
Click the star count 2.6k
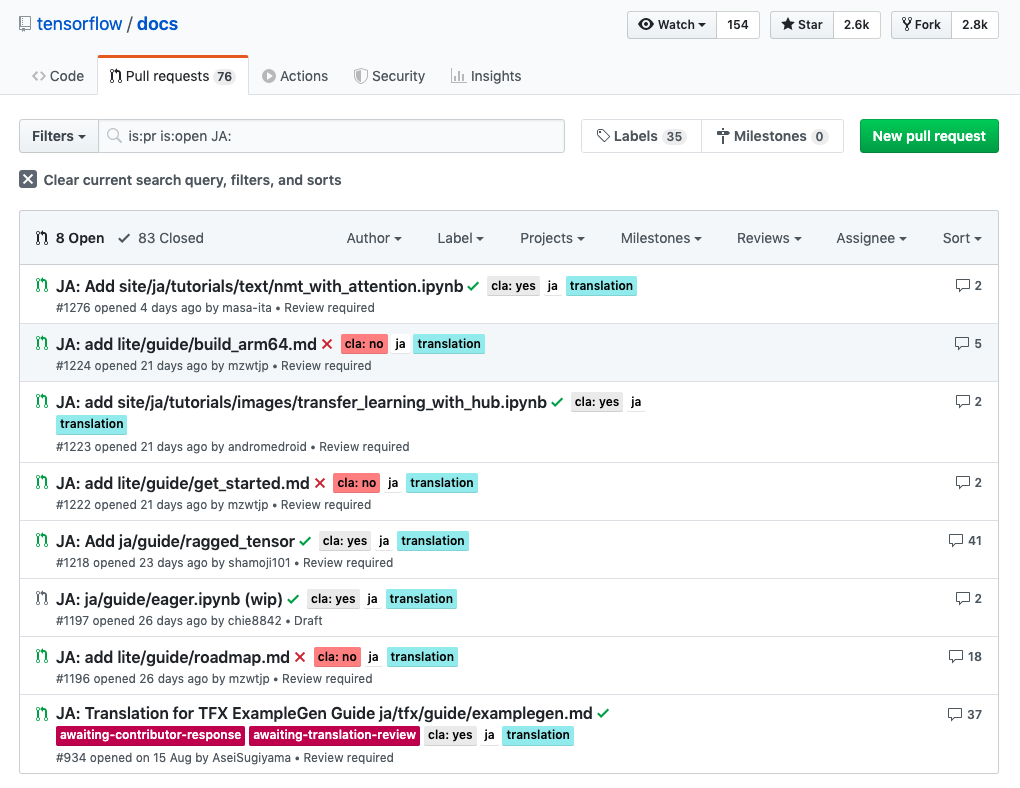(857, 25)
